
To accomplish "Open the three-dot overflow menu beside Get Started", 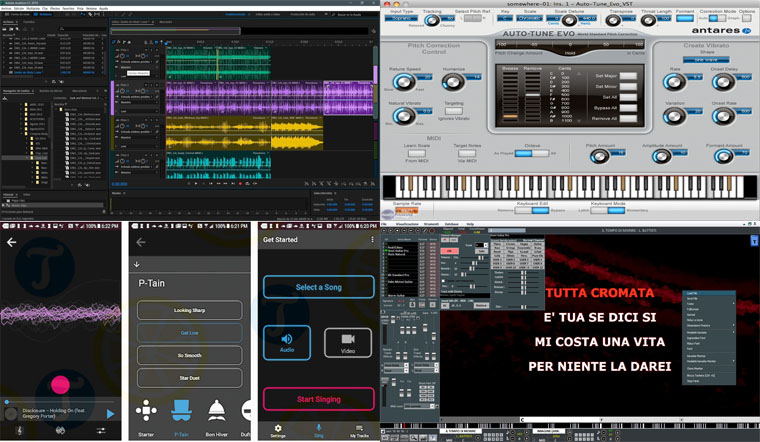I will tap(372, 239).
